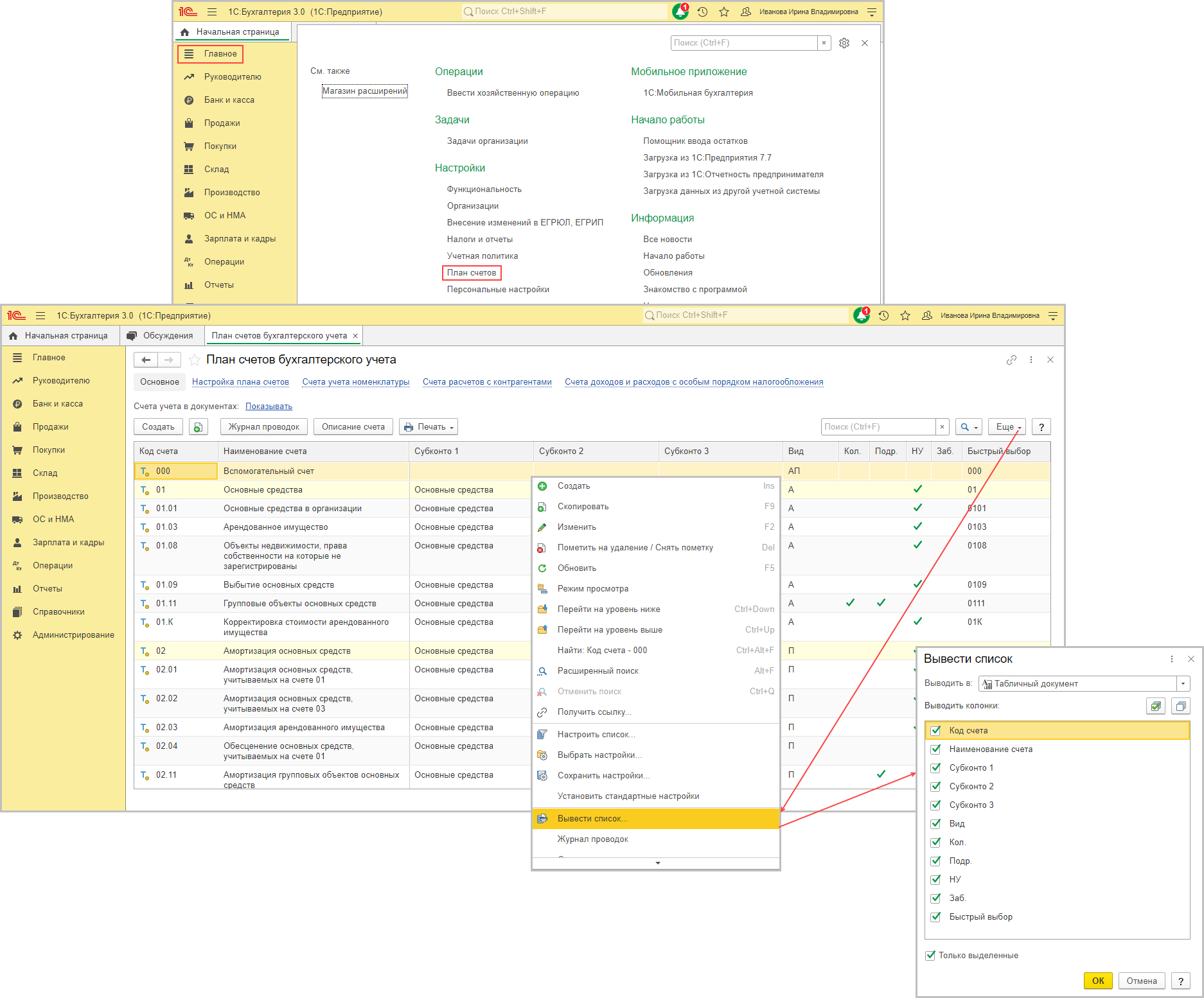1204x998 pixels.
Task: Open the Вывести список dialog's three-dot menu
Action: click(1172, 659)
